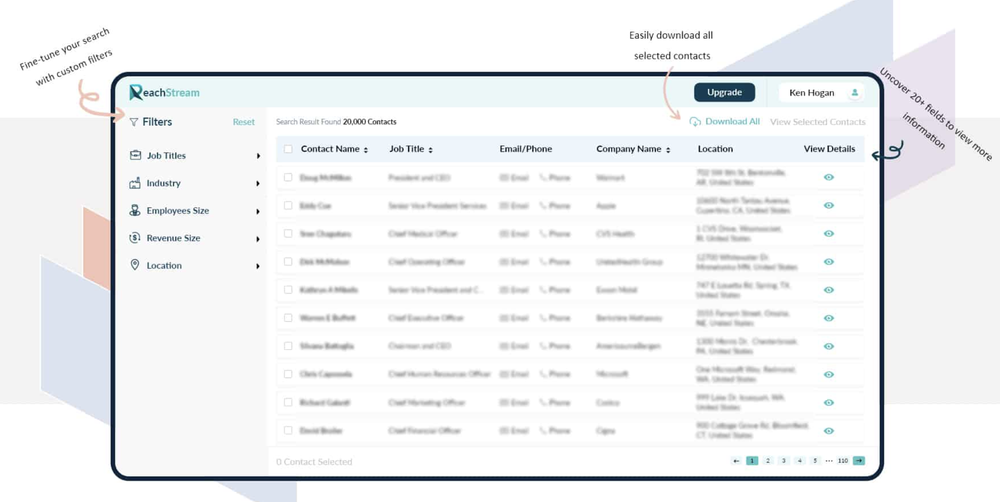
Task: Reveal the Email for the Microsoft row
Action: coord(514,374)
